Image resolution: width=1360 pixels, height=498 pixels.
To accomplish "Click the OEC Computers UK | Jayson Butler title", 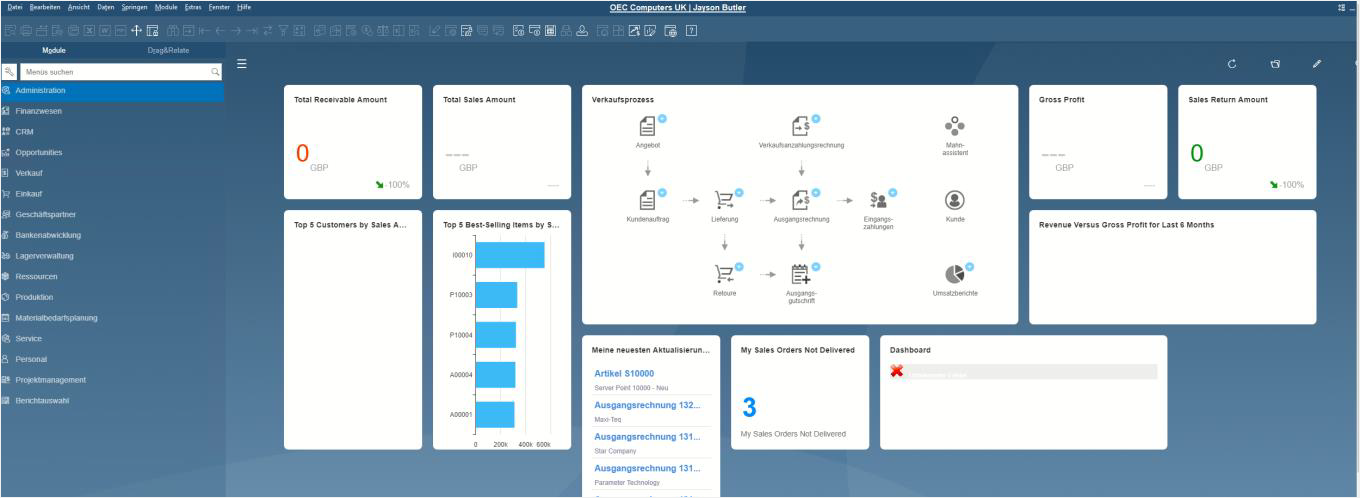I will pos(678,8).
